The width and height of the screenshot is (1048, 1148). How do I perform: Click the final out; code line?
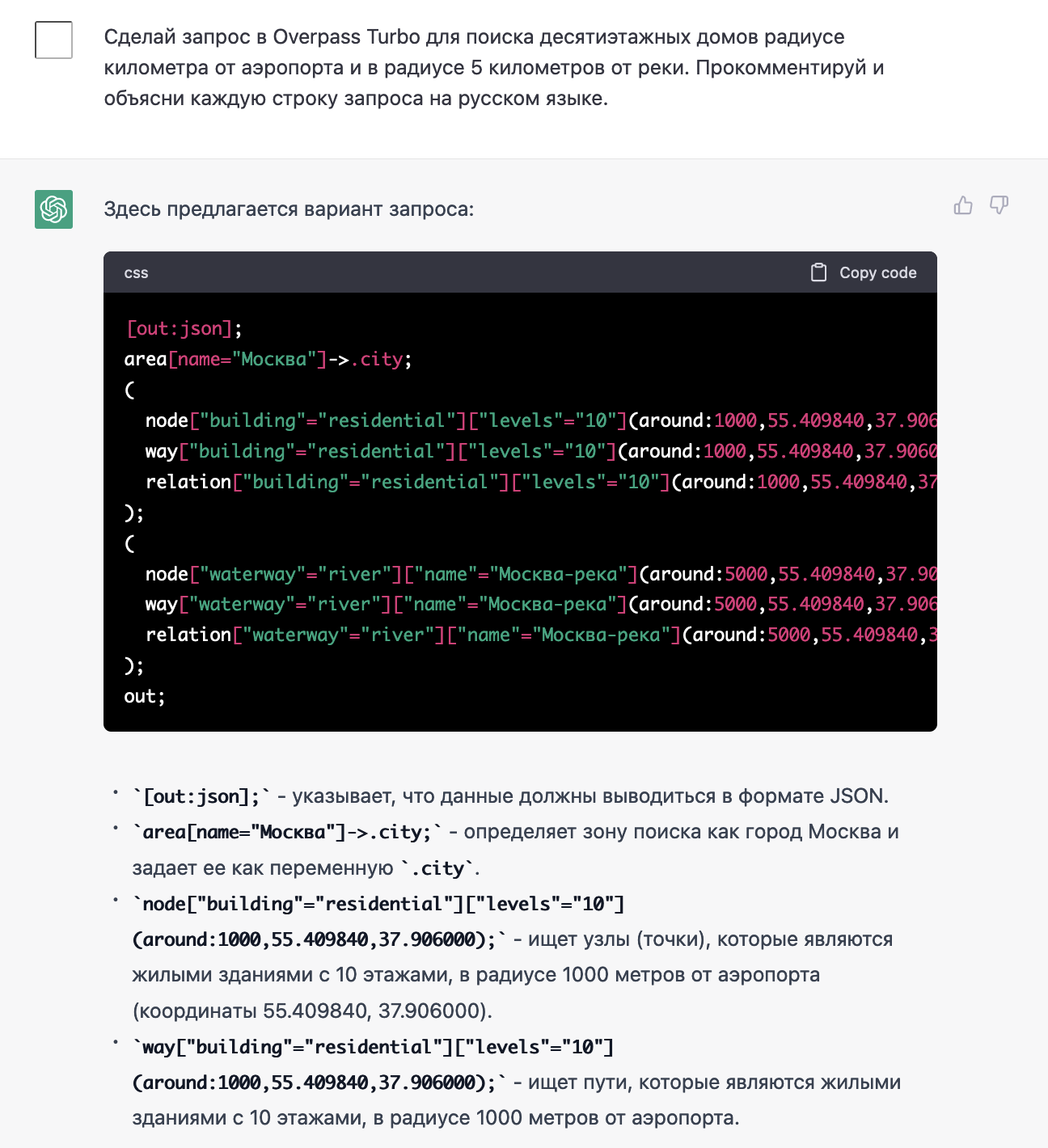[145, 696]
